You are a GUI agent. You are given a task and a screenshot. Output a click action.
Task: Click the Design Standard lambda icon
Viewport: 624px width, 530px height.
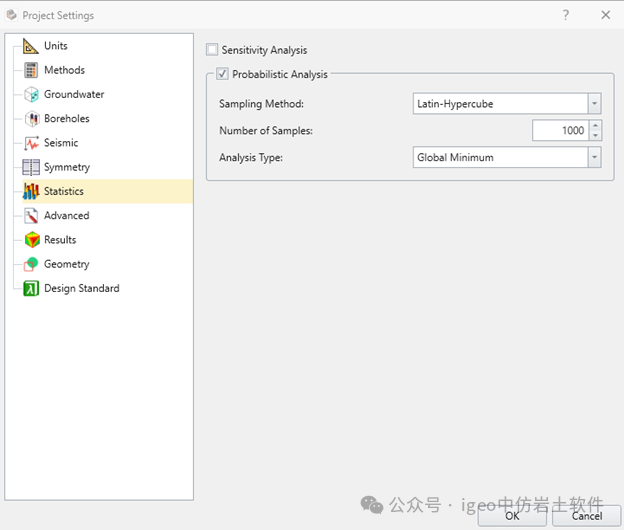tap(31, 288)
